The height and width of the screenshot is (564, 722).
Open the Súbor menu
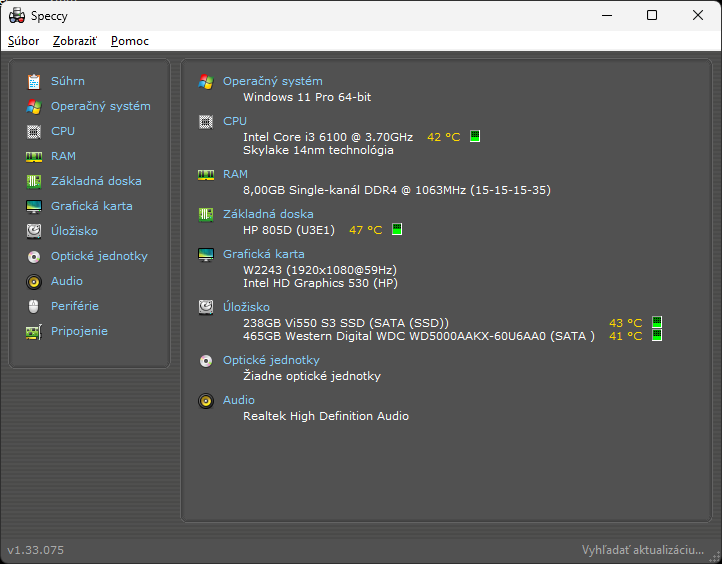pyautogui.click(x=24, y=41)
